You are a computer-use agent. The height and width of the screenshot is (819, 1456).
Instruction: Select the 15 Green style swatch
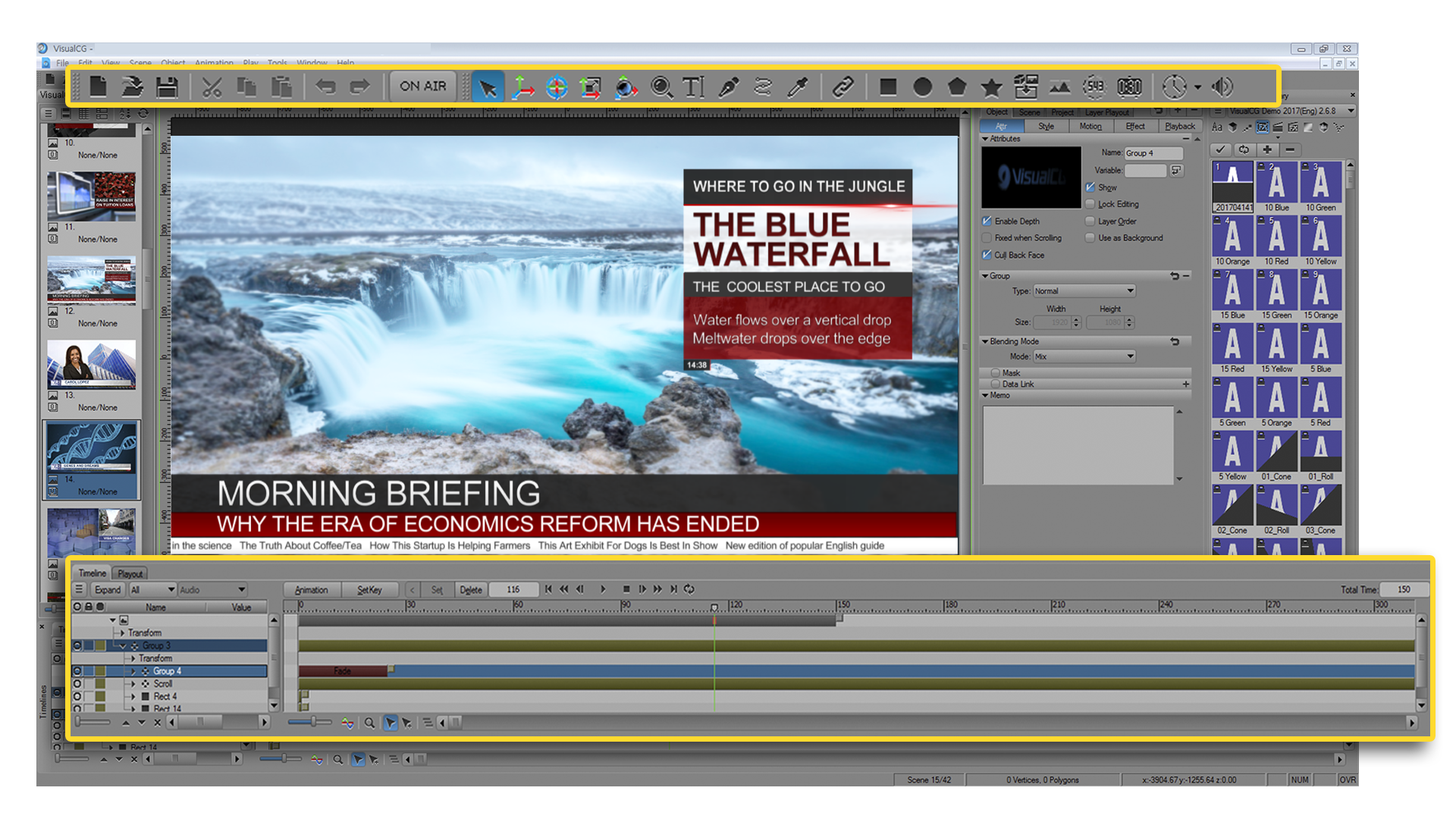tap(1276, 295)
